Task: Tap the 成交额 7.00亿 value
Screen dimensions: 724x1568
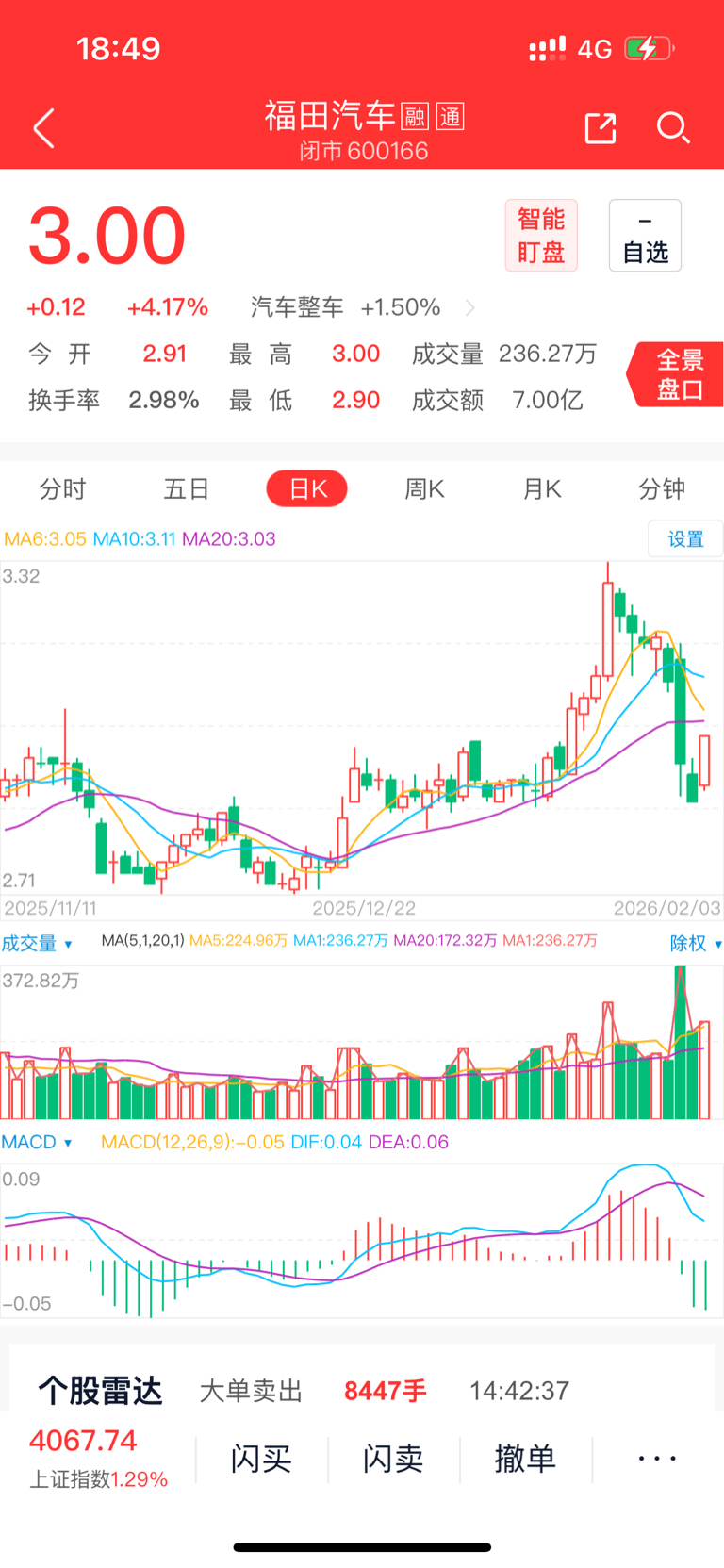Action: [548, 400]
